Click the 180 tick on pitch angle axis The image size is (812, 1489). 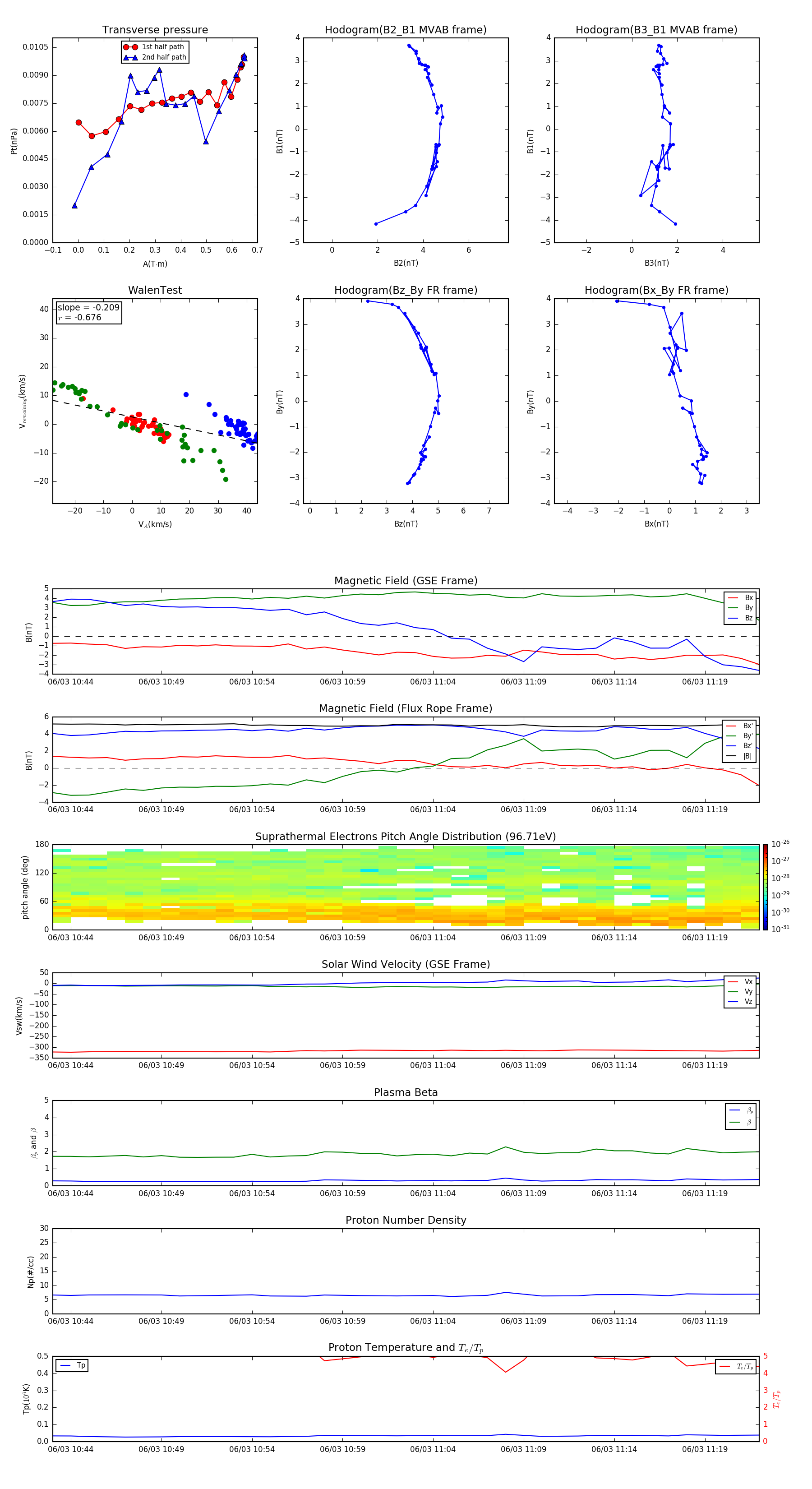42,845
